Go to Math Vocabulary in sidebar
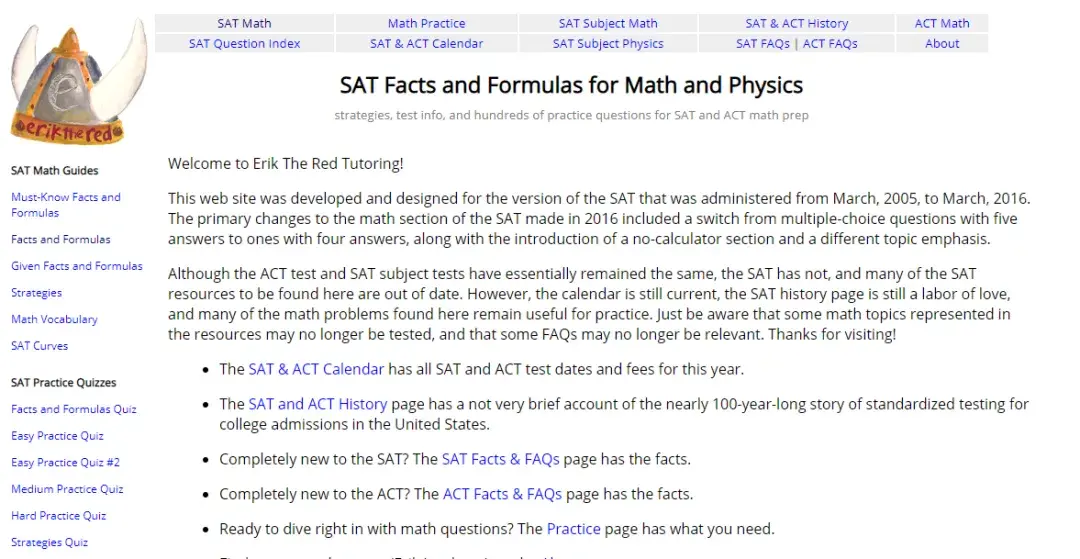Screen dimensions: 1080x559 point(54,319)
